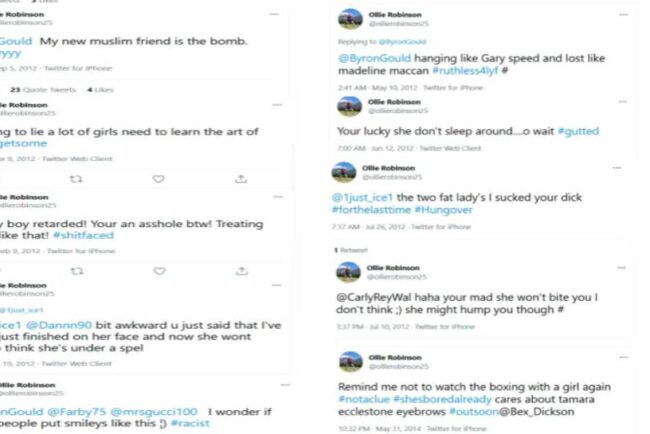Open three-dot menu on @CarlyReyWal tweet
The width and height of the screenshot is (650, 434).
(x=621, y=268)
